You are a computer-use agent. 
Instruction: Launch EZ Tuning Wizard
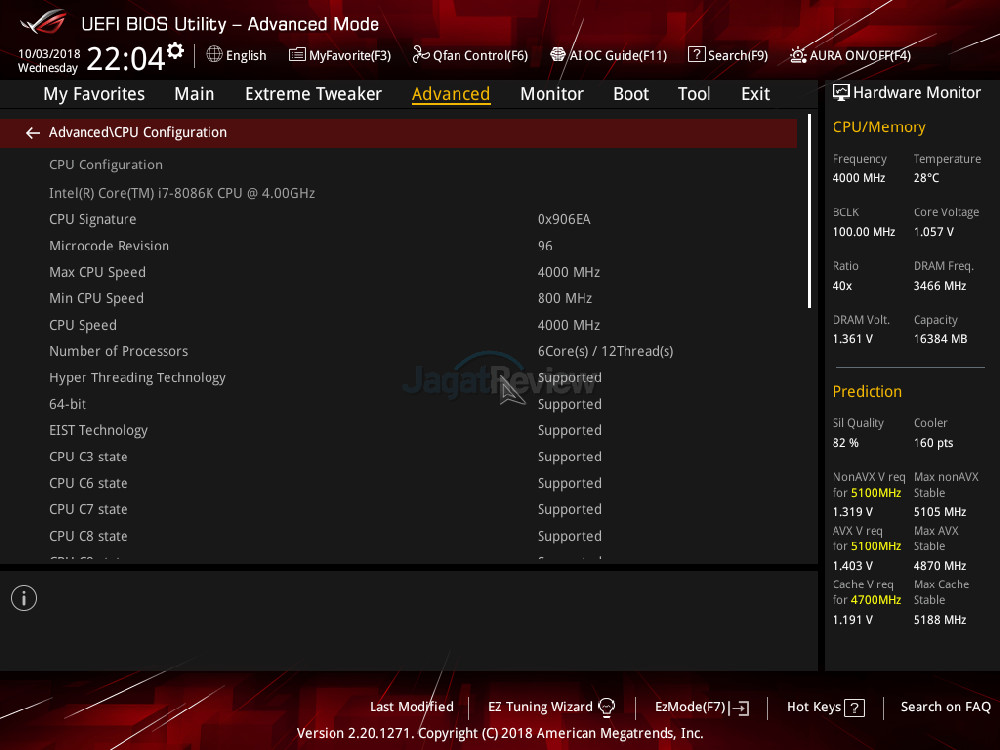tap(540, 707)
